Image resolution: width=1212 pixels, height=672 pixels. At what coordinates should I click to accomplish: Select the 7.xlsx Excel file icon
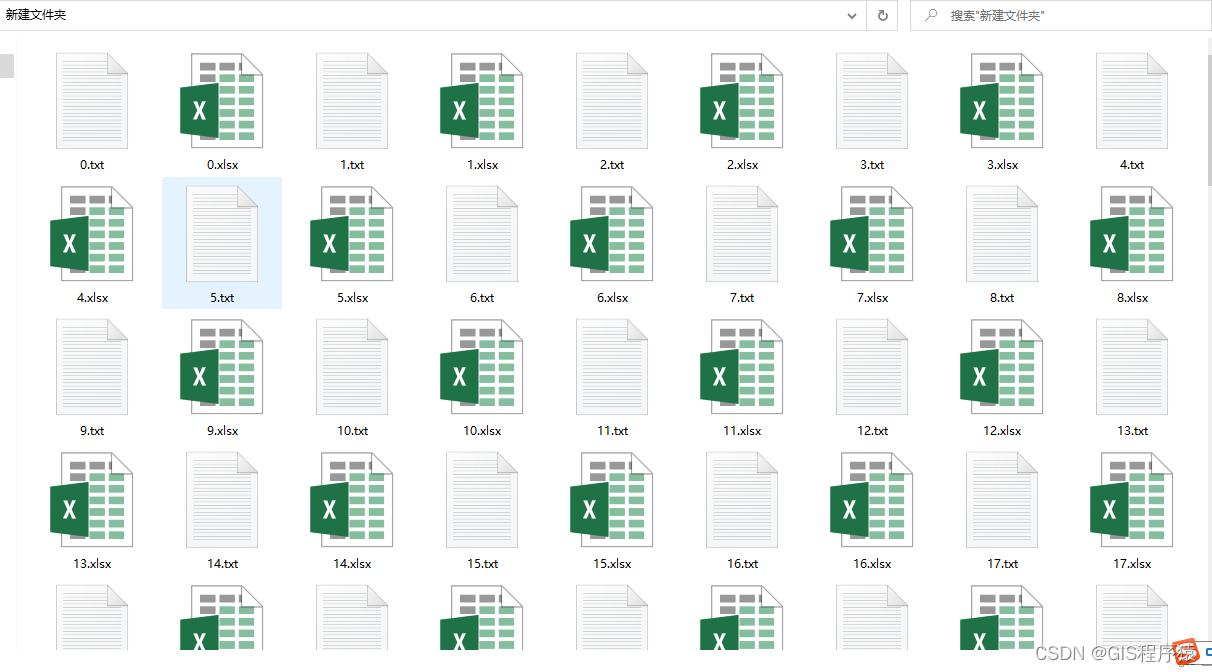tap(872, 234)
